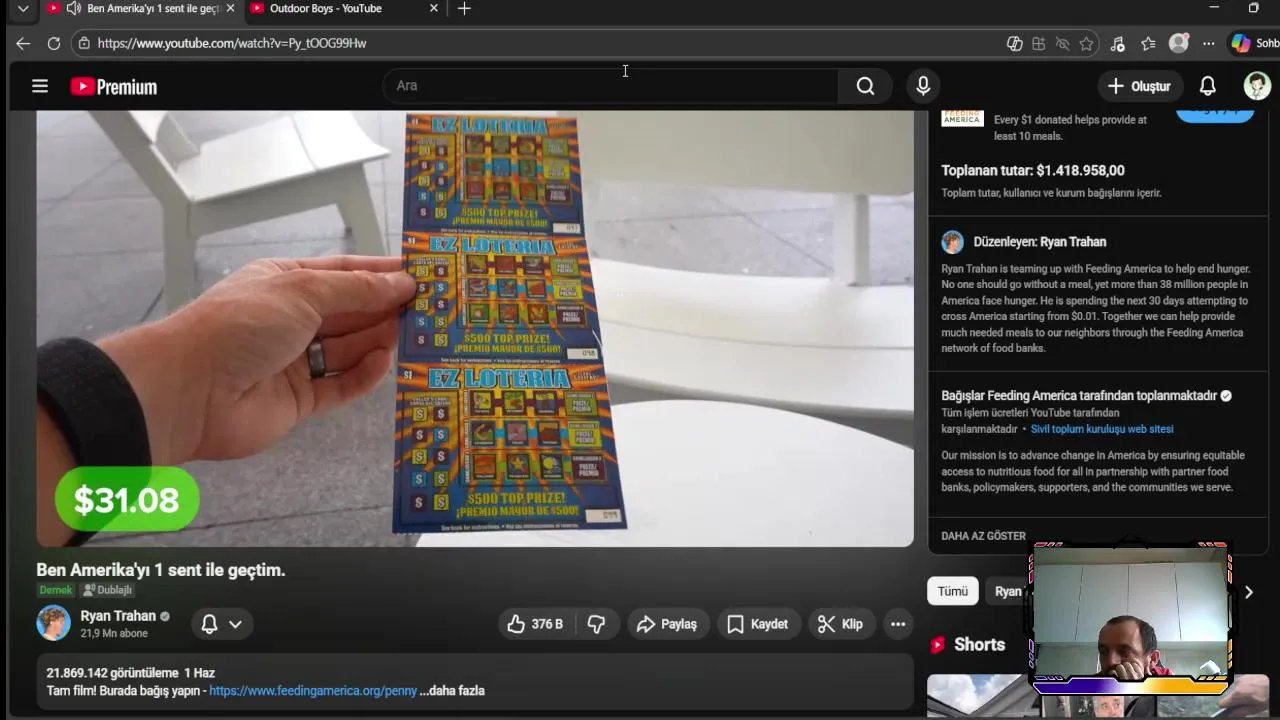The height and width of the screenshot is (720, 1280).
Task: Click the Ara search field
Action: 610,86
